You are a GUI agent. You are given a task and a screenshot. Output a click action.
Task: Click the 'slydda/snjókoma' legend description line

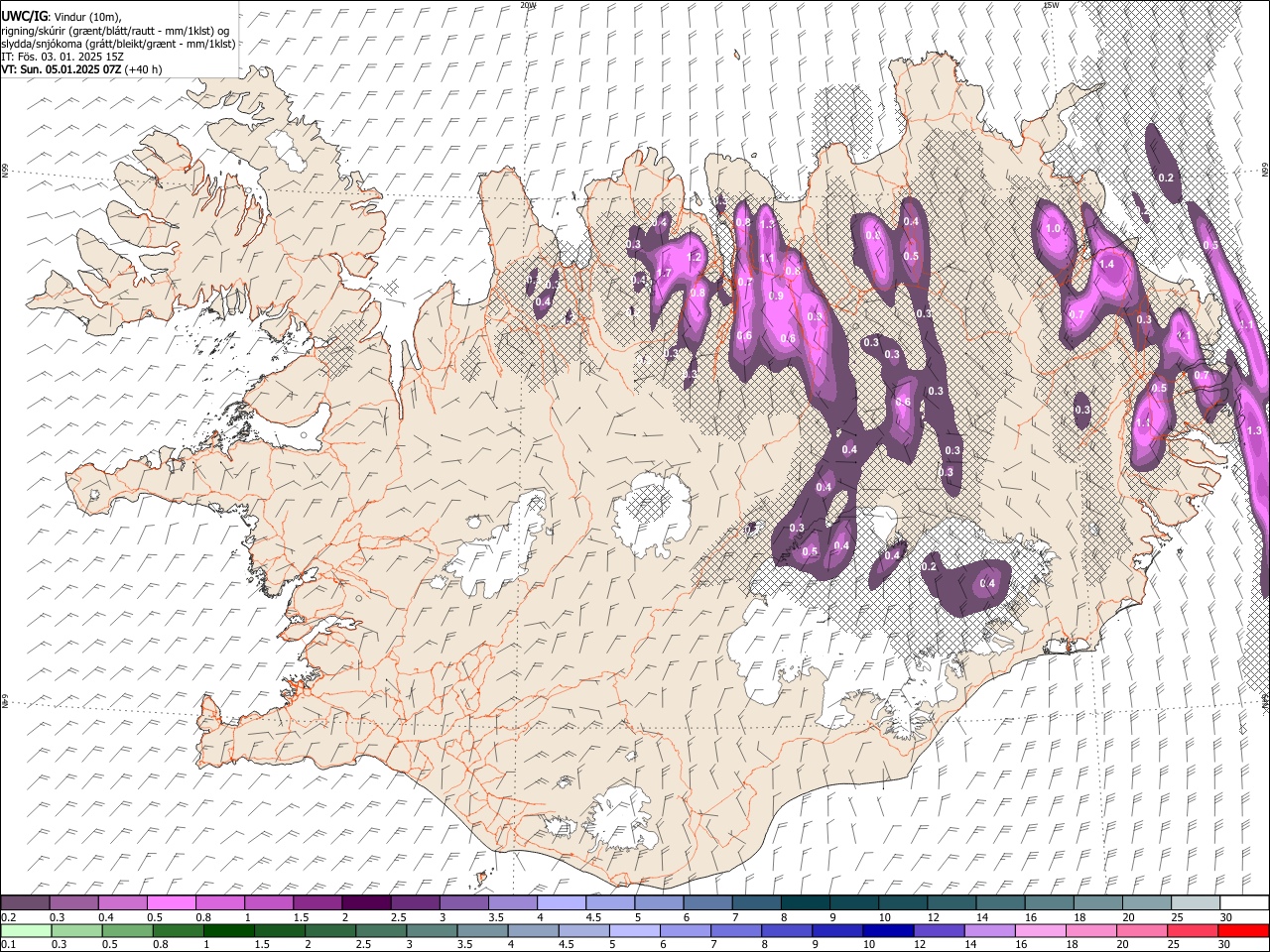[x=118, y=44]
